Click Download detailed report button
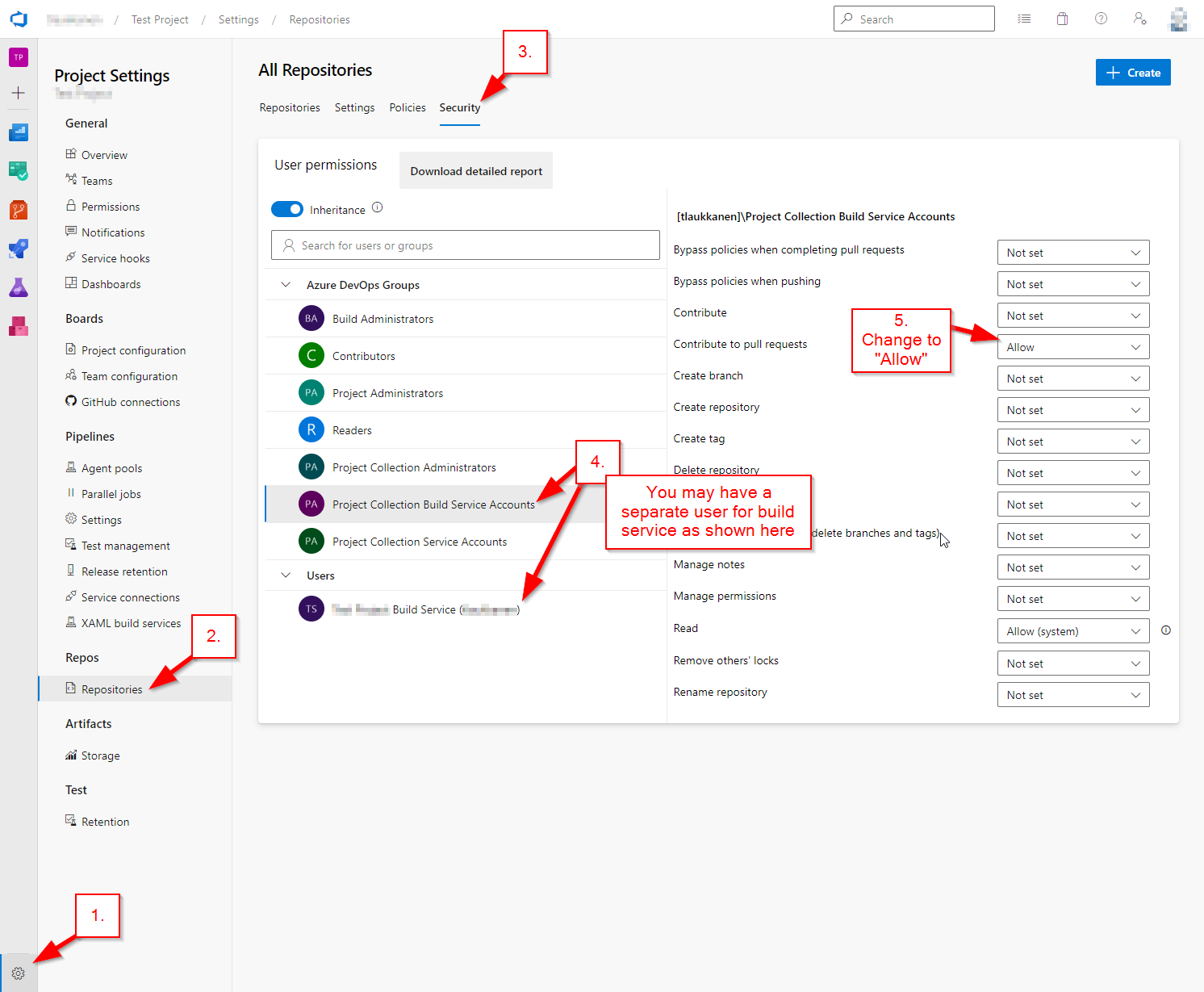Viewport: 1204px width, 992px height. tap(476, 171)
